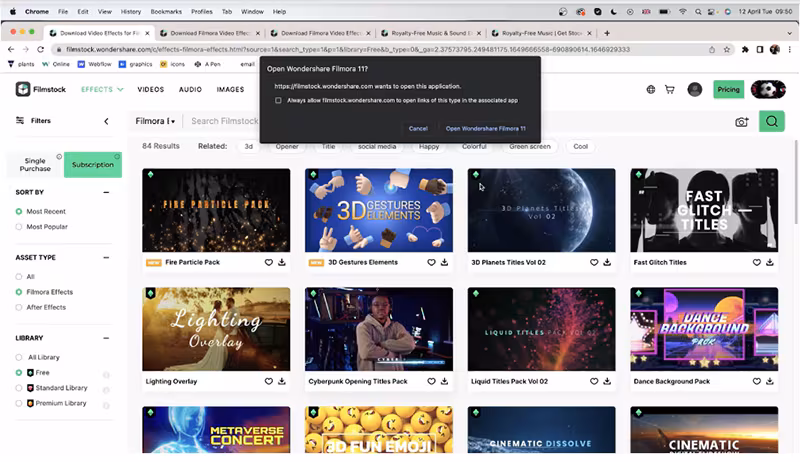The height and width of the screenshot is (462, 800).
Task: Select Premium Library radio option
Action: [x=19, y=403]
